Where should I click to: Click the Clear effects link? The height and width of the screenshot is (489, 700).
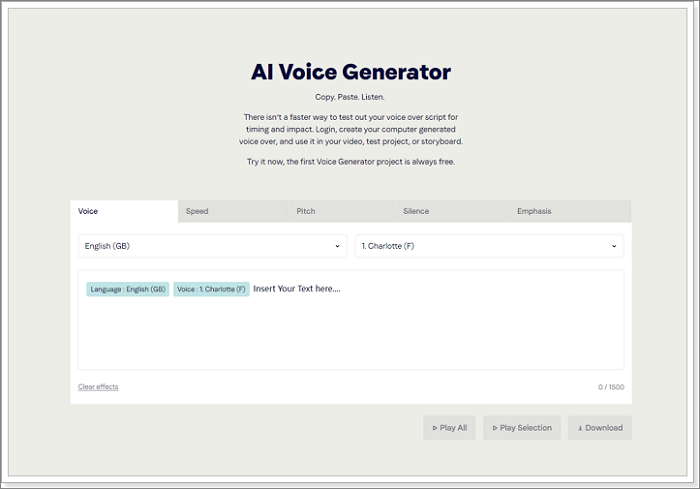pyautogui.click(x=98, y=387)
